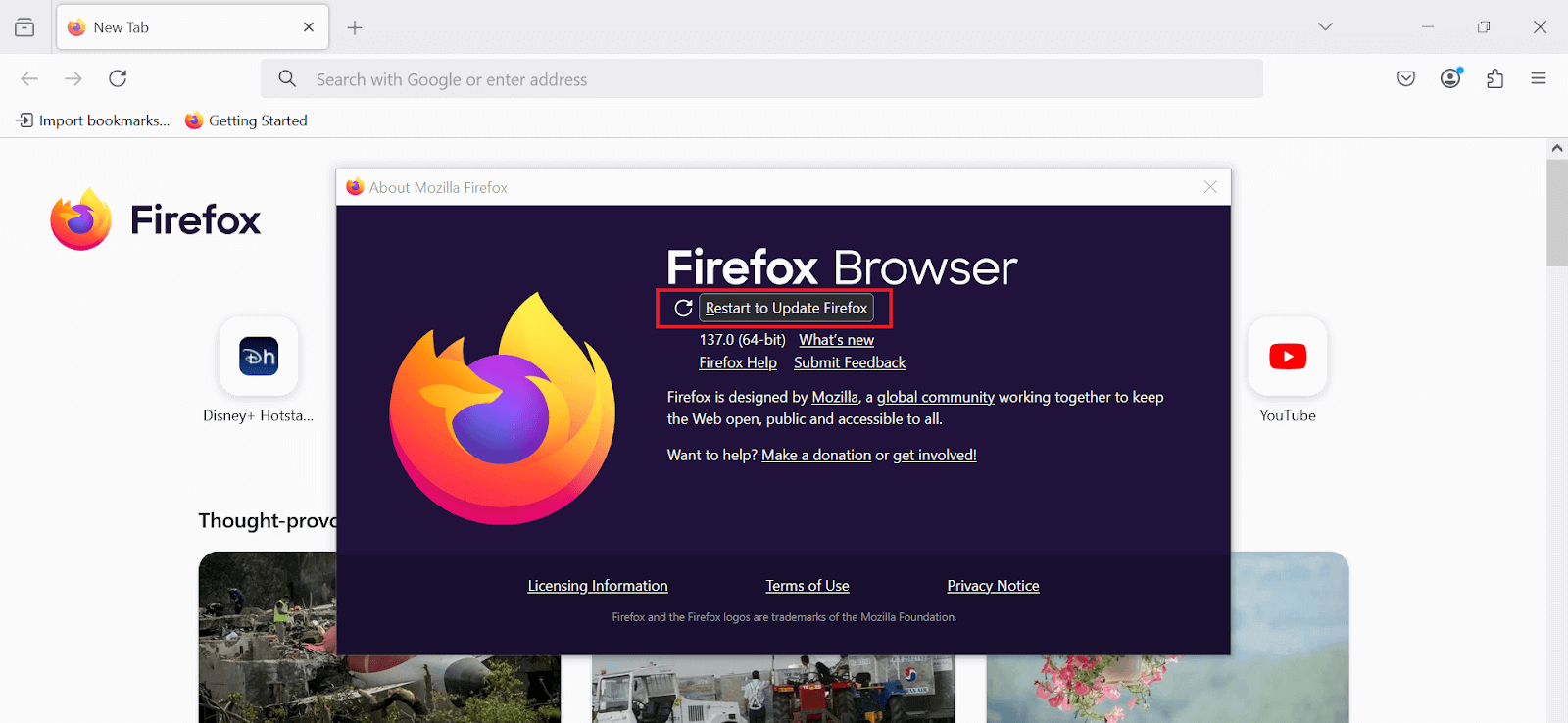1568x723 pixels.
Task: Click the large Firefox logo in About dialog
Action: point(503,408)
